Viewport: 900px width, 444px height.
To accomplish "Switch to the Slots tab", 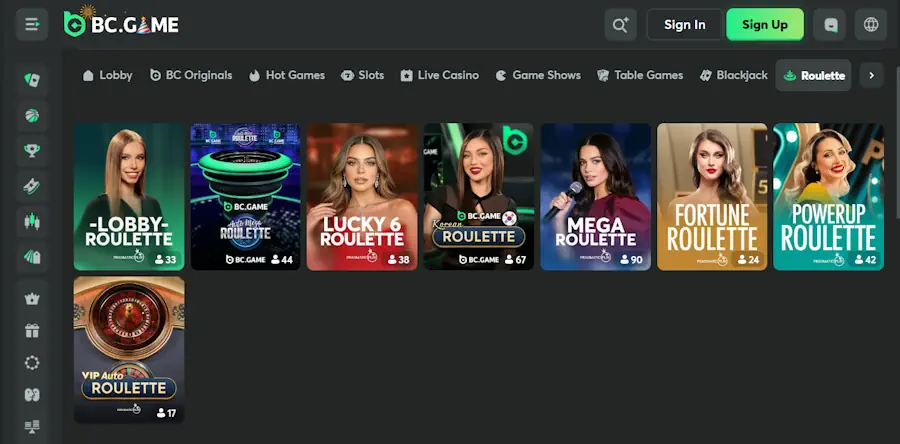I will pos(362,75).
